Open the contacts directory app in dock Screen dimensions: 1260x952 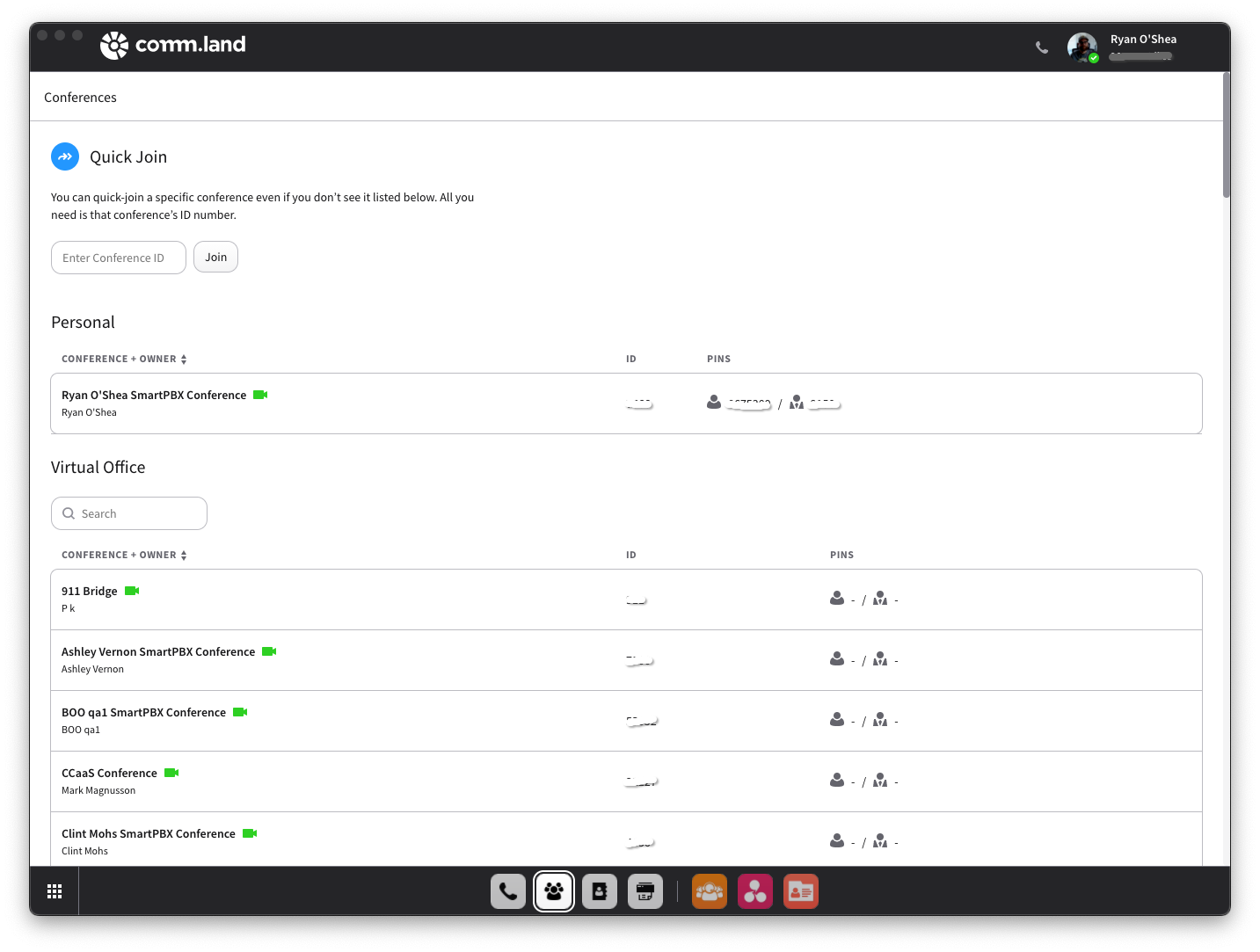[x=600, y=891]
